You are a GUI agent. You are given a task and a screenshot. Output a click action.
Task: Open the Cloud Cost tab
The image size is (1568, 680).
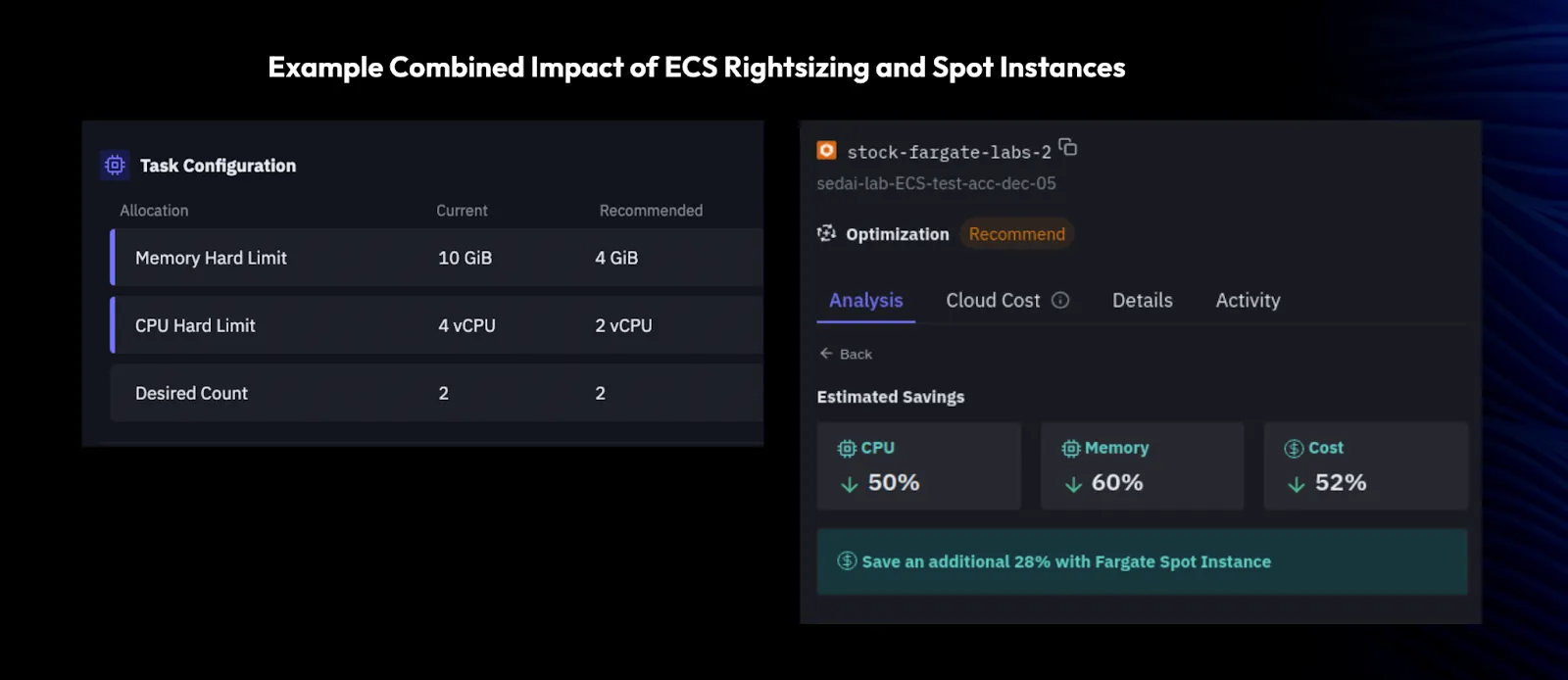pos(994,301)
